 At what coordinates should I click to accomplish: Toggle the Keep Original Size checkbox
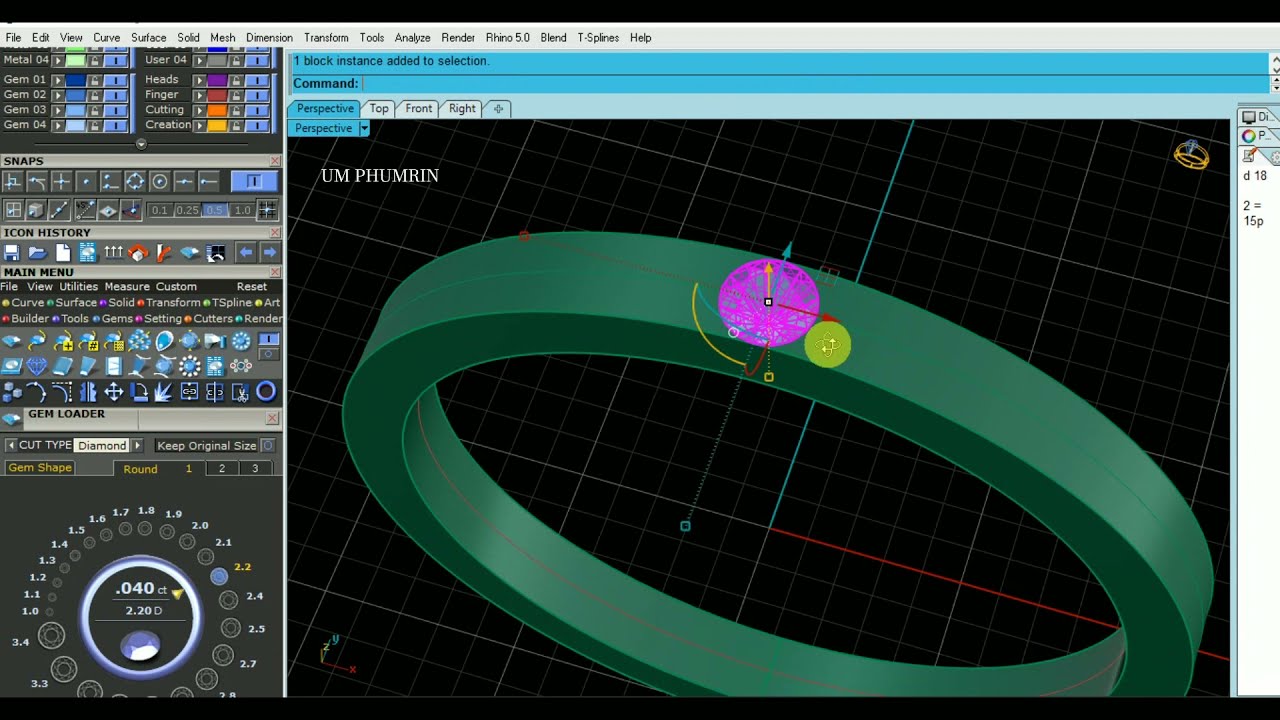[x=267, y=445]
